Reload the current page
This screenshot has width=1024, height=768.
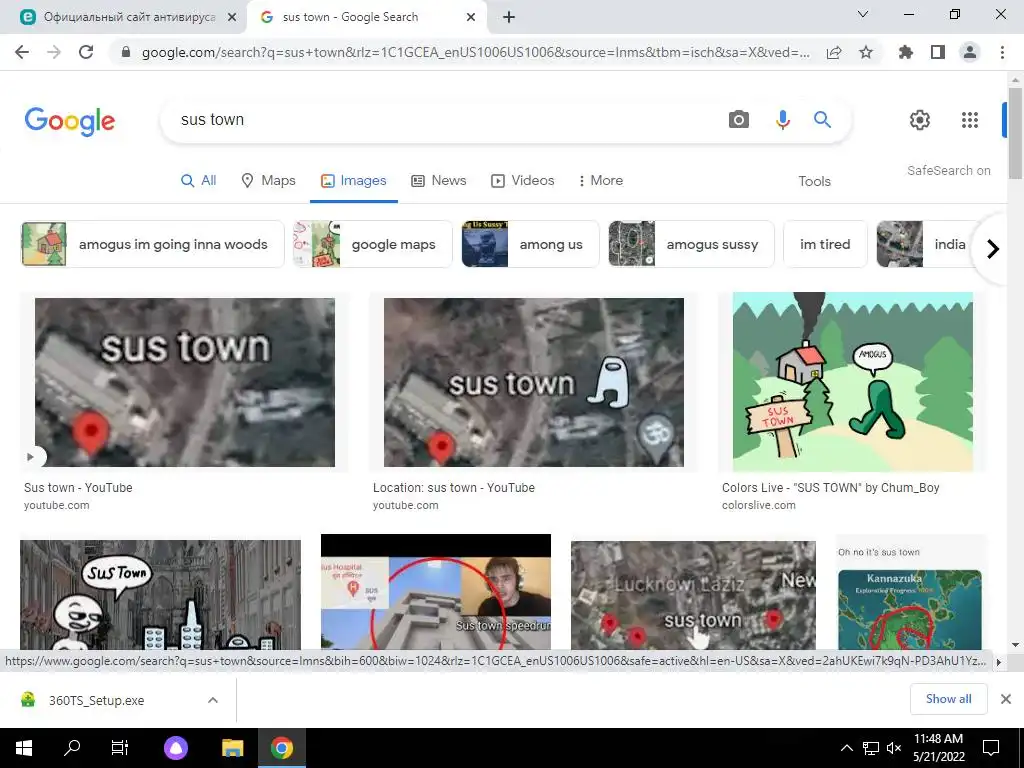pos(86,52)
